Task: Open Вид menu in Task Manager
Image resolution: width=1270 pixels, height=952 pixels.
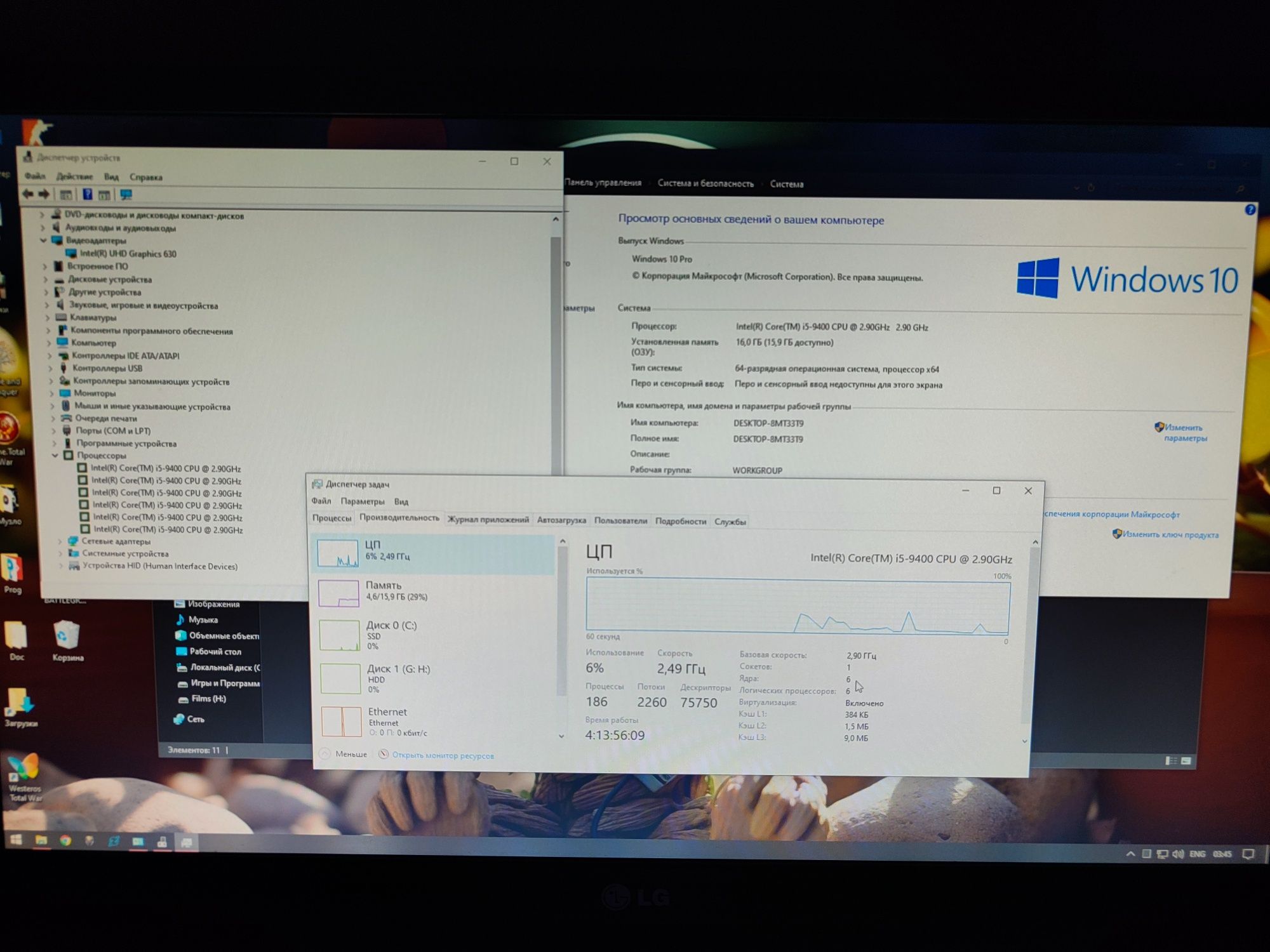Action: pos(401,501)
